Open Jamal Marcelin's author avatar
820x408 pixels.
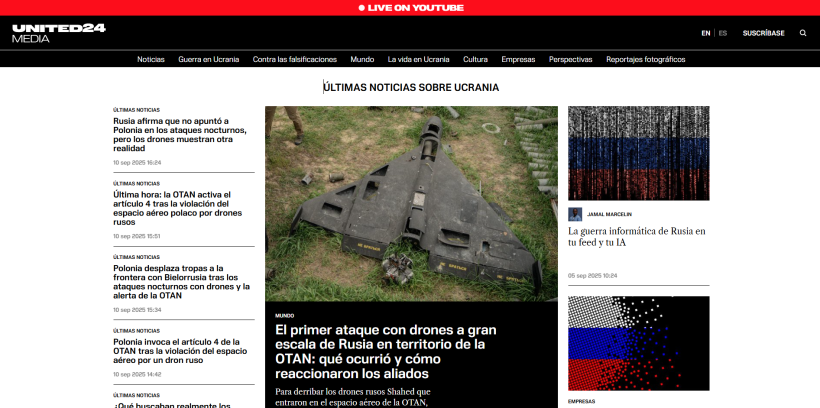575,214
